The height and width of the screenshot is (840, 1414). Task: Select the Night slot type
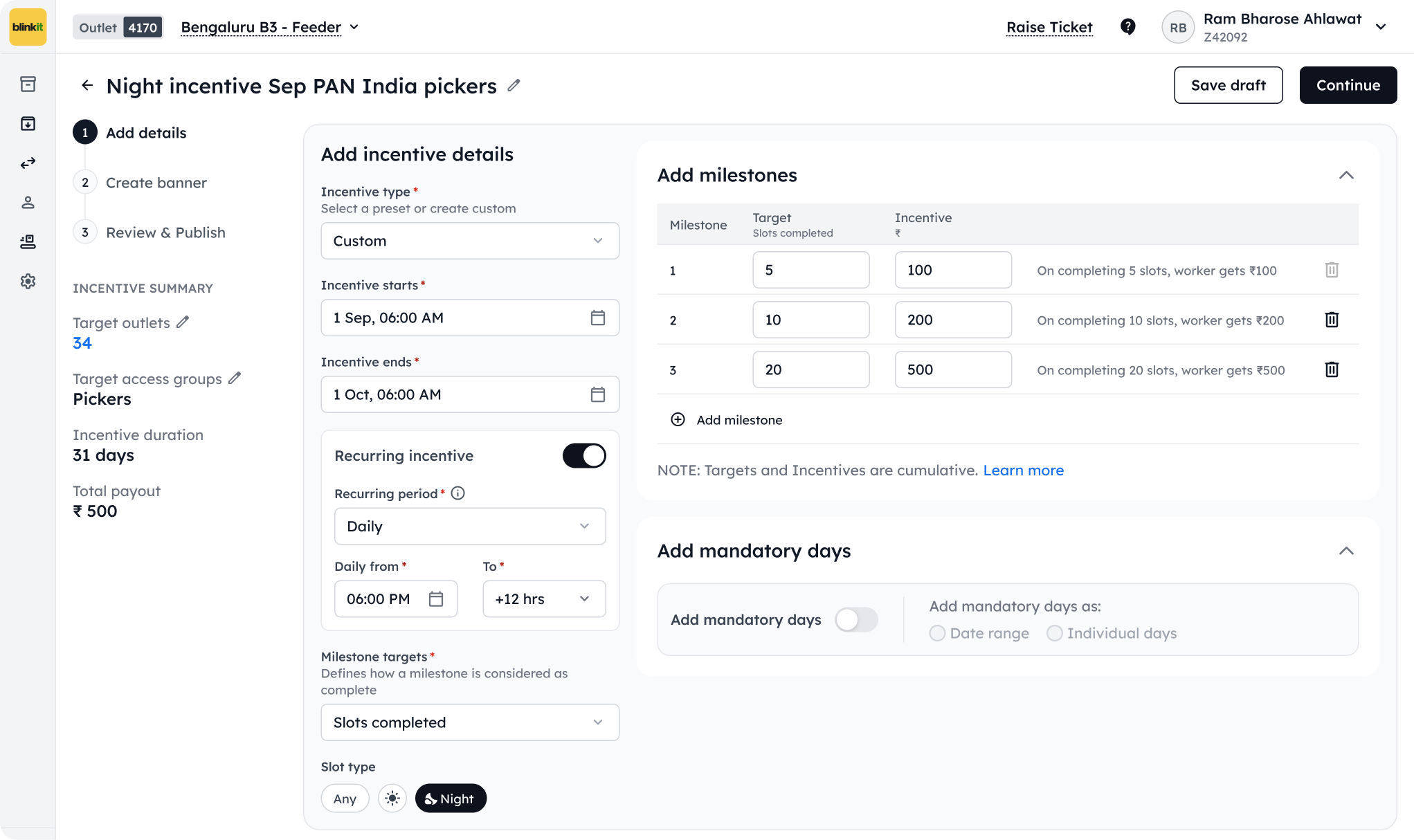pyautogui.click(x=451, y=798)
